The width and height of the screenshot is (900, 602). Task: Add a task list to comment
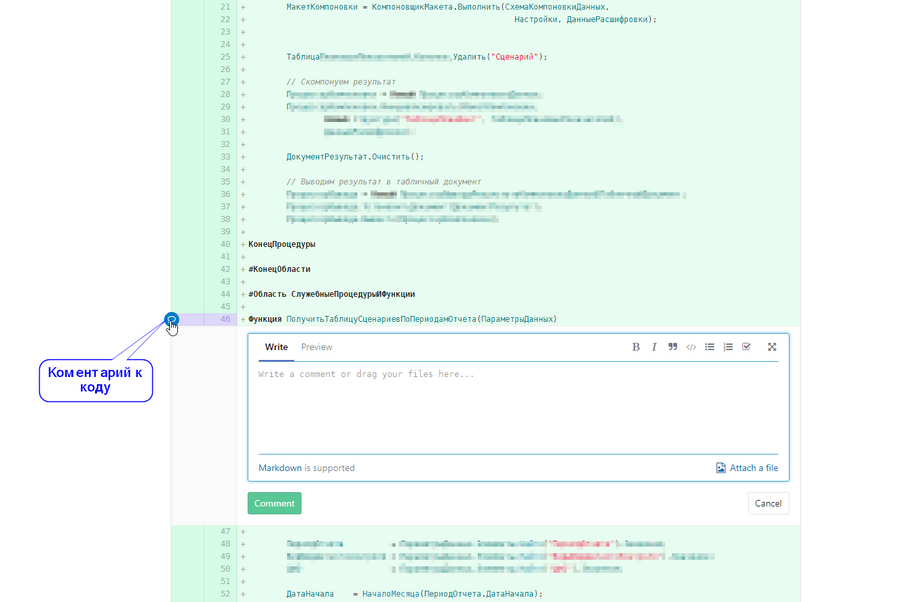[x=746, y=347]
